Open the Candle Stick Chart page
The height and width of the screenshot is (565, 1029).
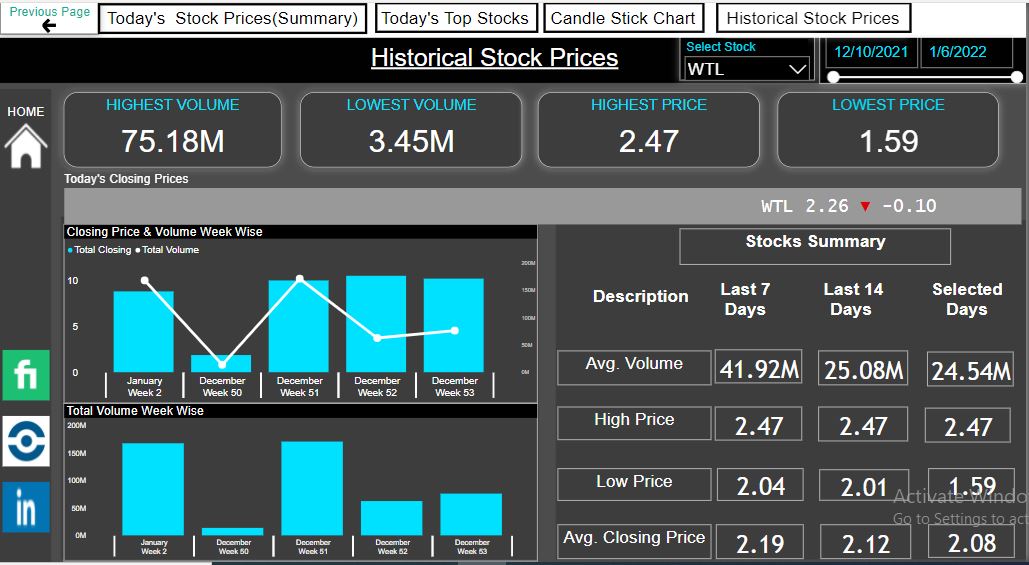[x=623, y=18]
